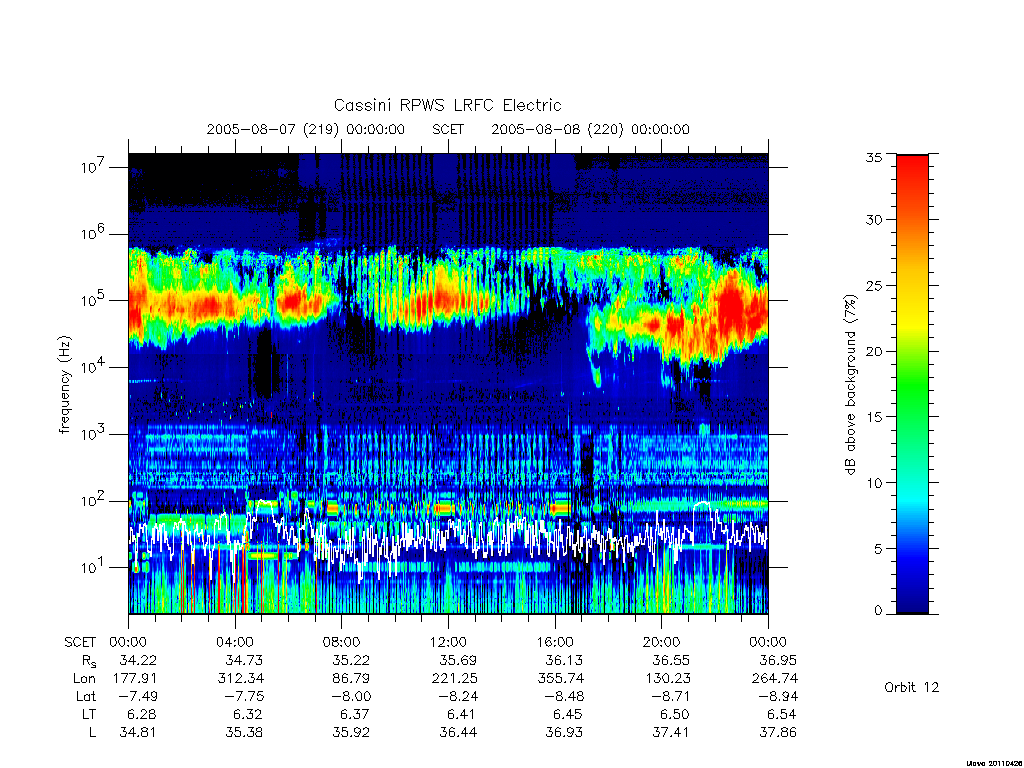Click the L value 37.86 at end
This screenshot has width=1024, height=768.
coord(778,732)
